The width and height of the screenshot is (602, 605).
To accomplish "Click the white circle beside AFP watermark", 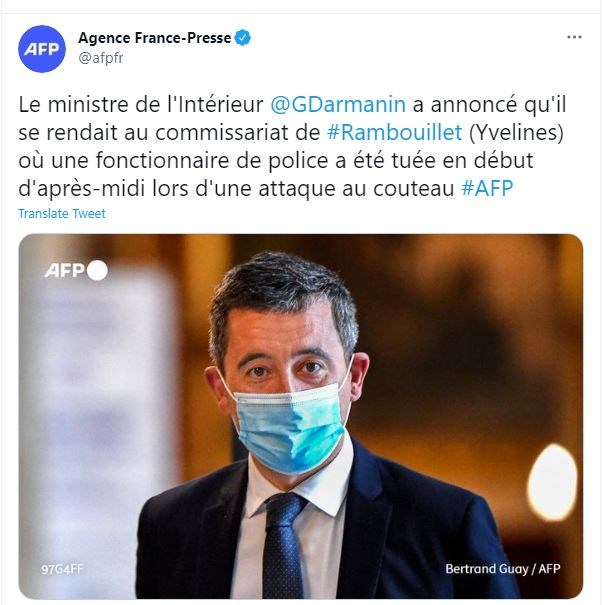I will [x=97, y=270].
